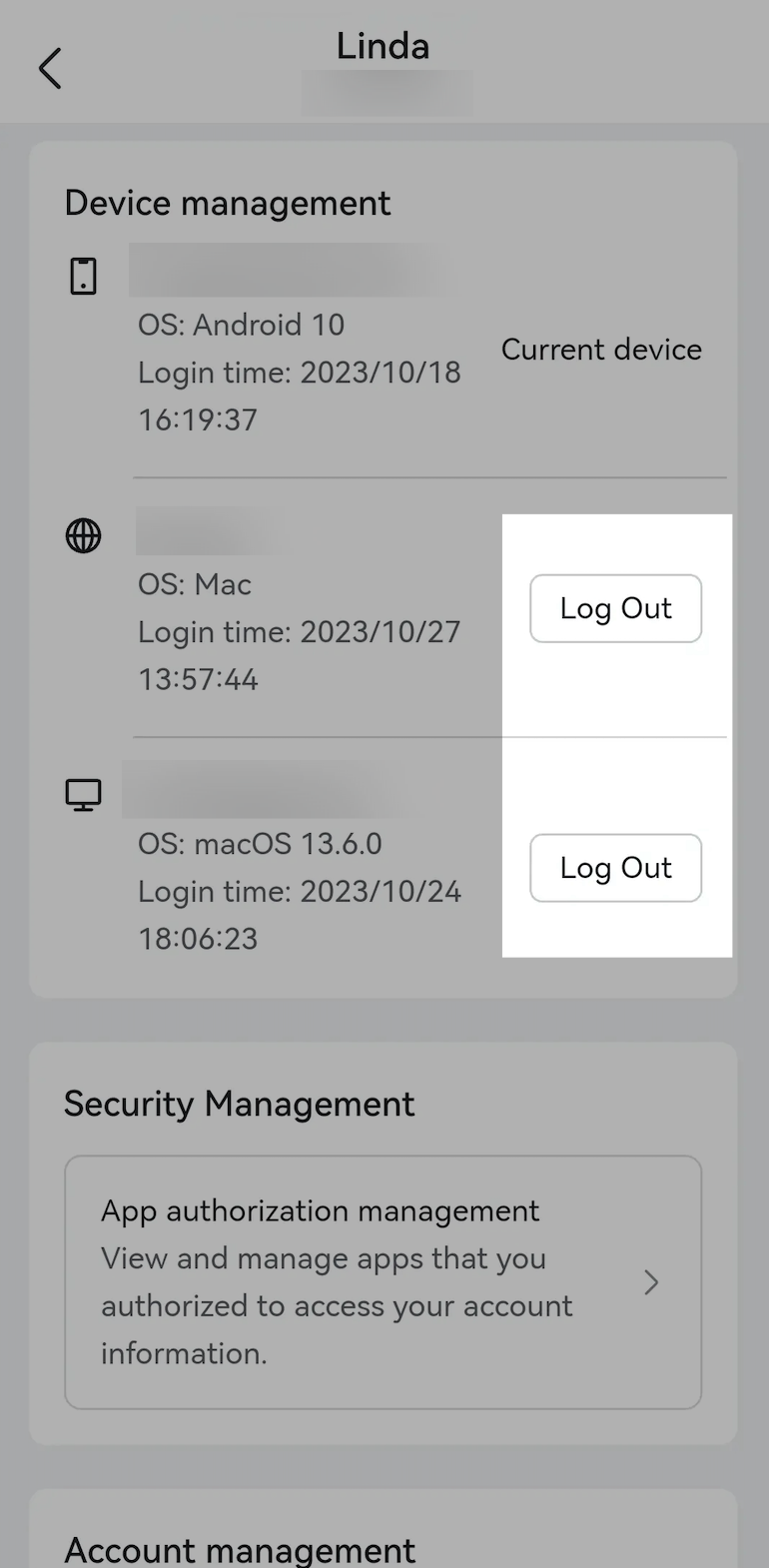This screenshot has width=769, height=1568.
Task: Tap the Linda profile title
Action: [x=383, y=45]
